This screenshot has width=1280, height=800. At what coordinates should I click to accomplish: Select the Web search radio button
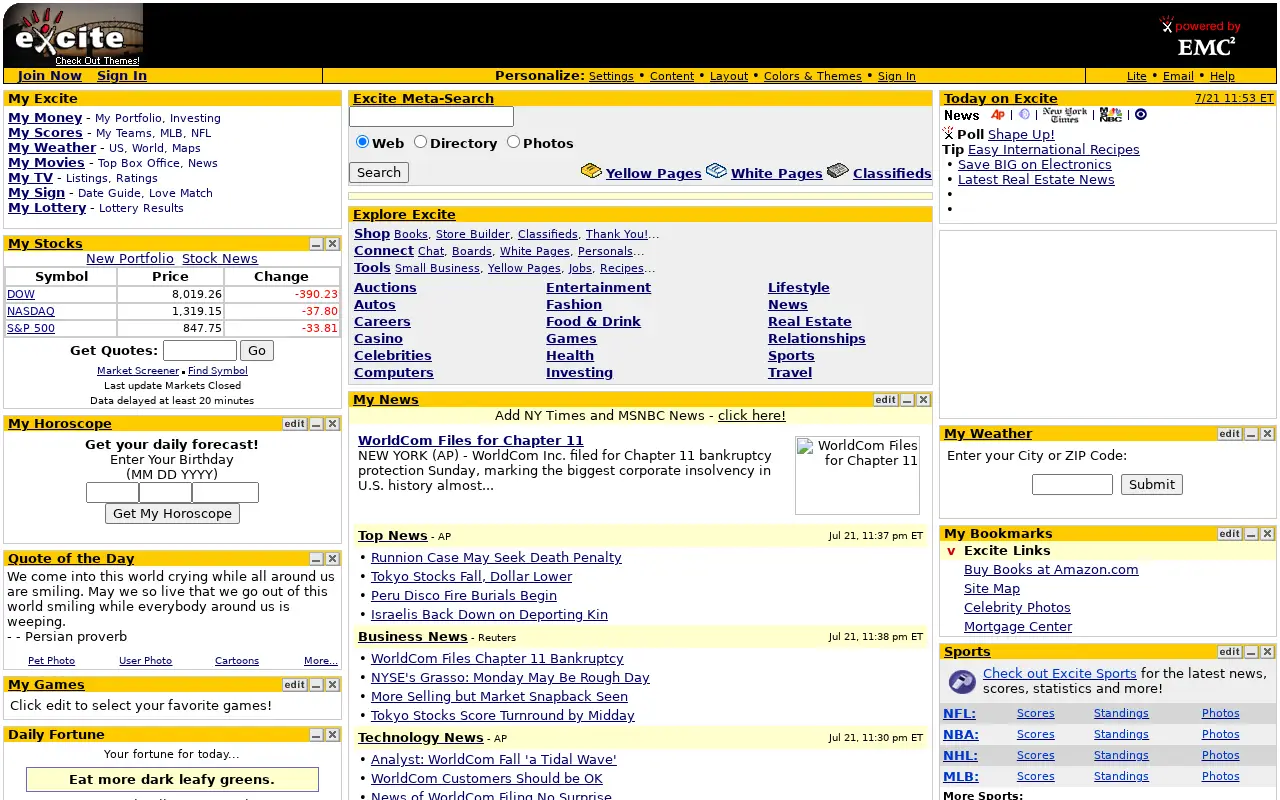[362, 142]
